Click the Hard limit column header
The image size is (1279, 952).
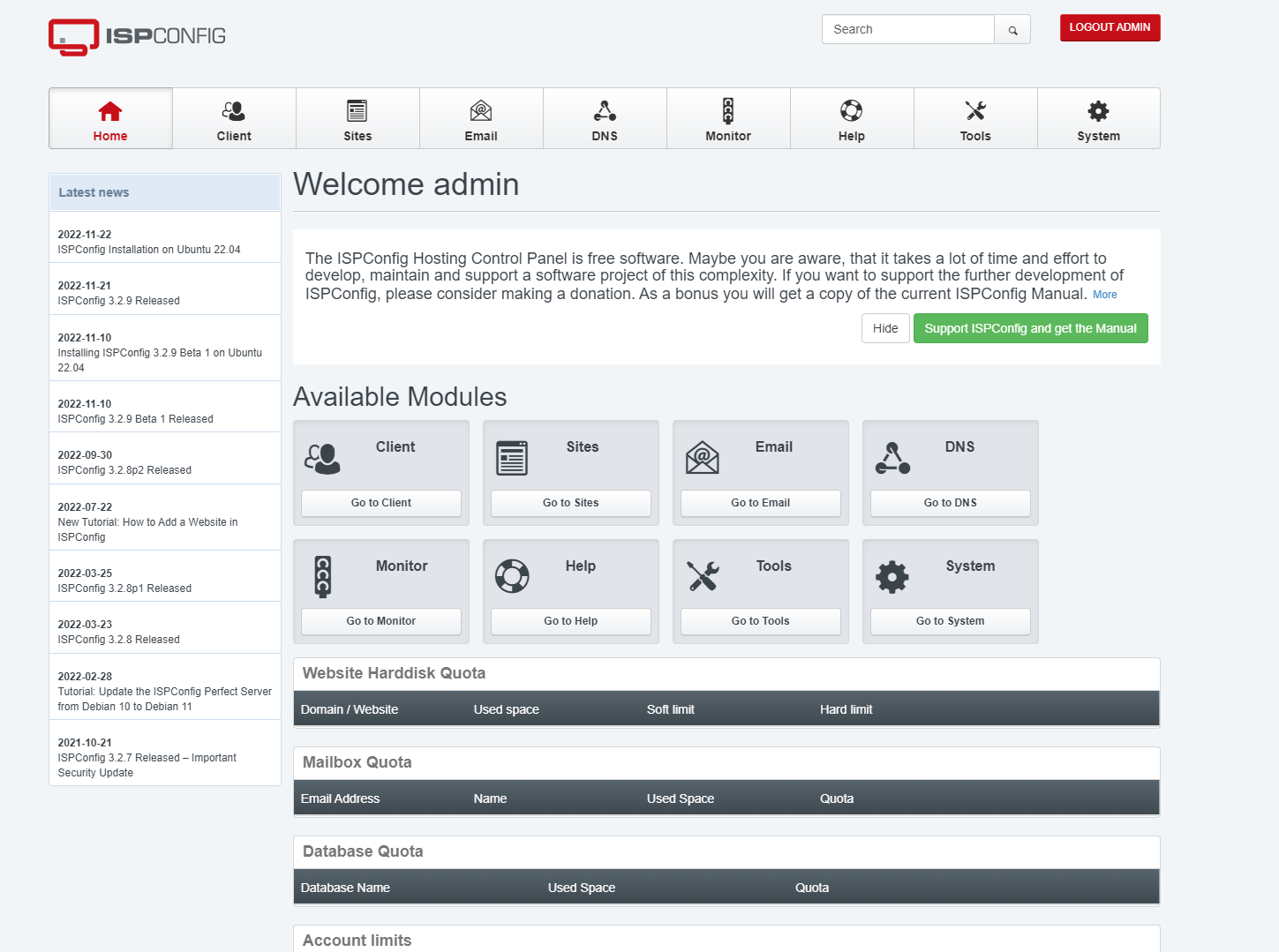(846, 709)
